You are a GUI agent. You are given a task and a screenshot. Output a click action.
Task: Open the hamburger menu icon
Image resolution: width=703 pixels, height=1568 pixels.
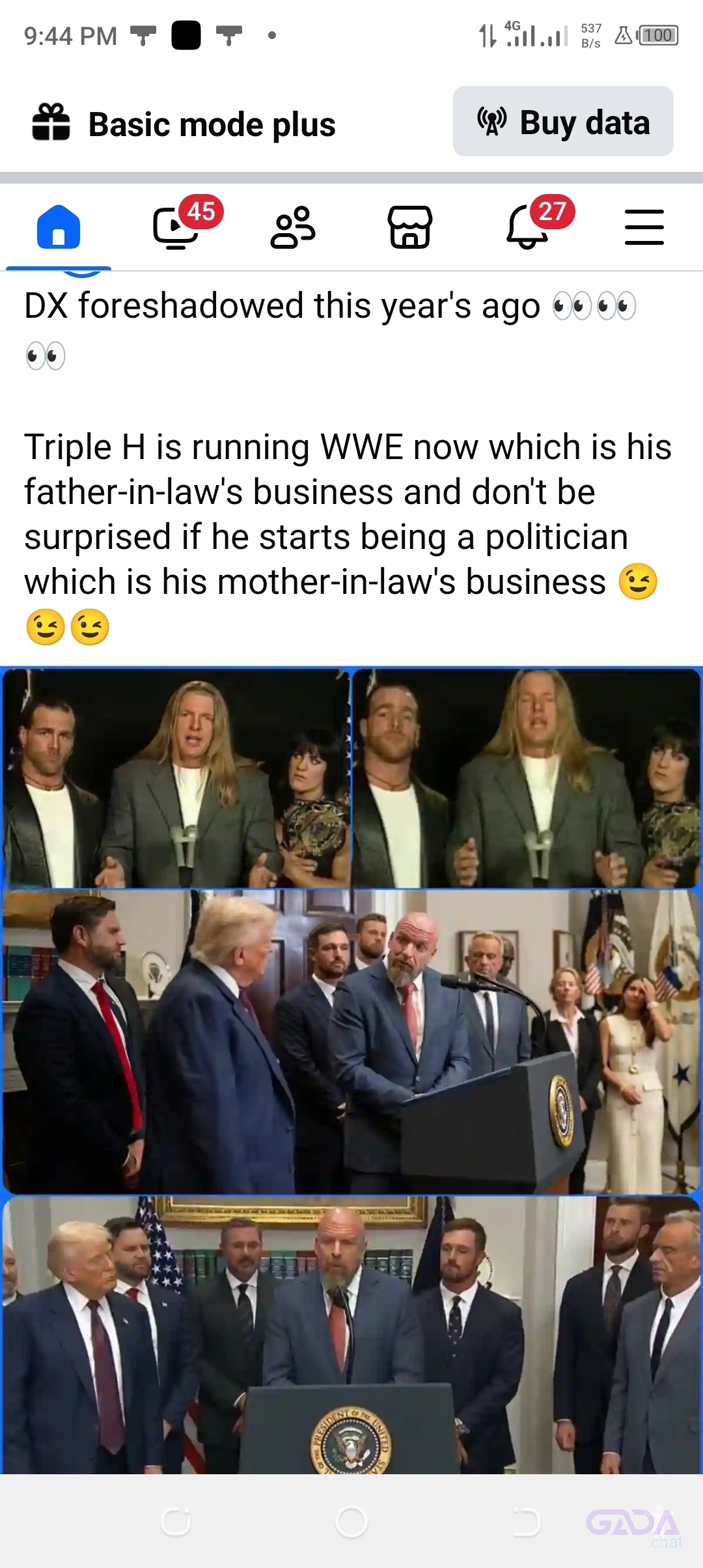click(x=644, y=227)
